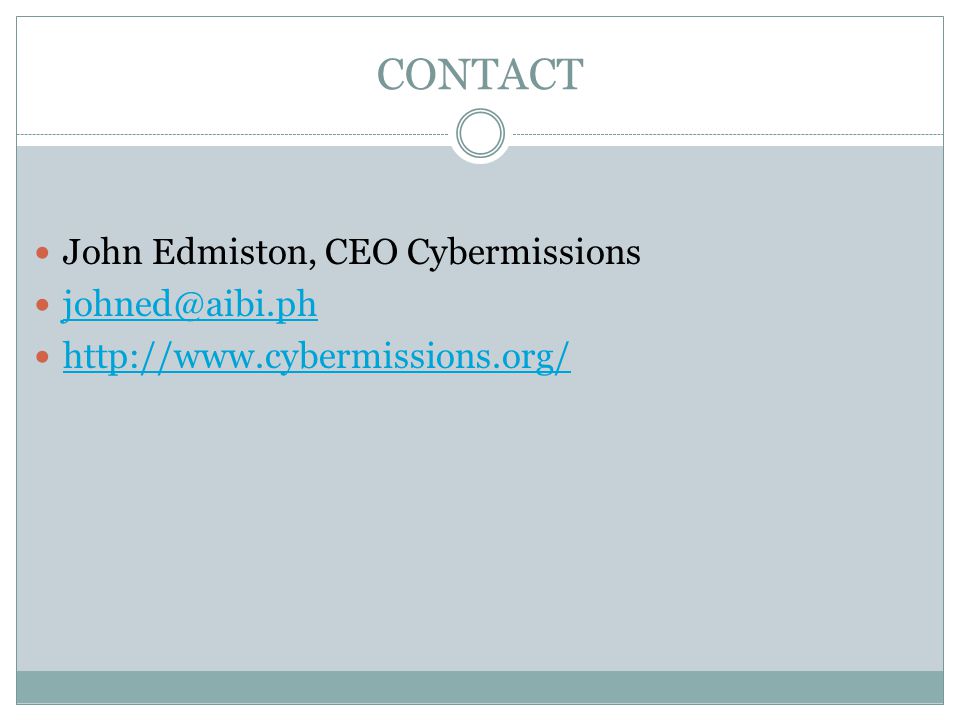Viewport: 960px width, 720px height.
Task: Click the word Cybermissions in the first bullet
Action: 523,252
